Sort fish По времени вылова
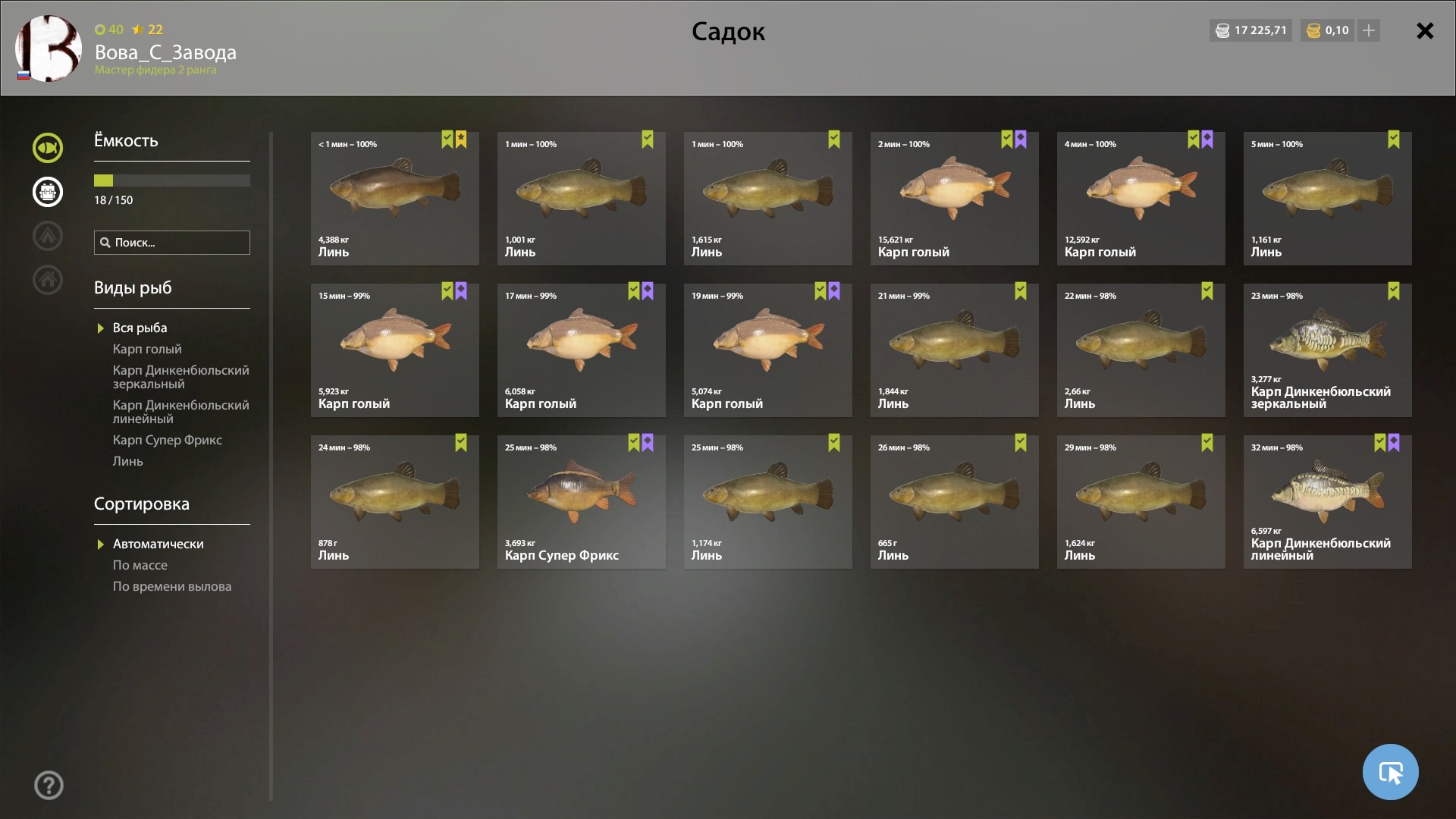The image size is (1456, 819). 172,586
